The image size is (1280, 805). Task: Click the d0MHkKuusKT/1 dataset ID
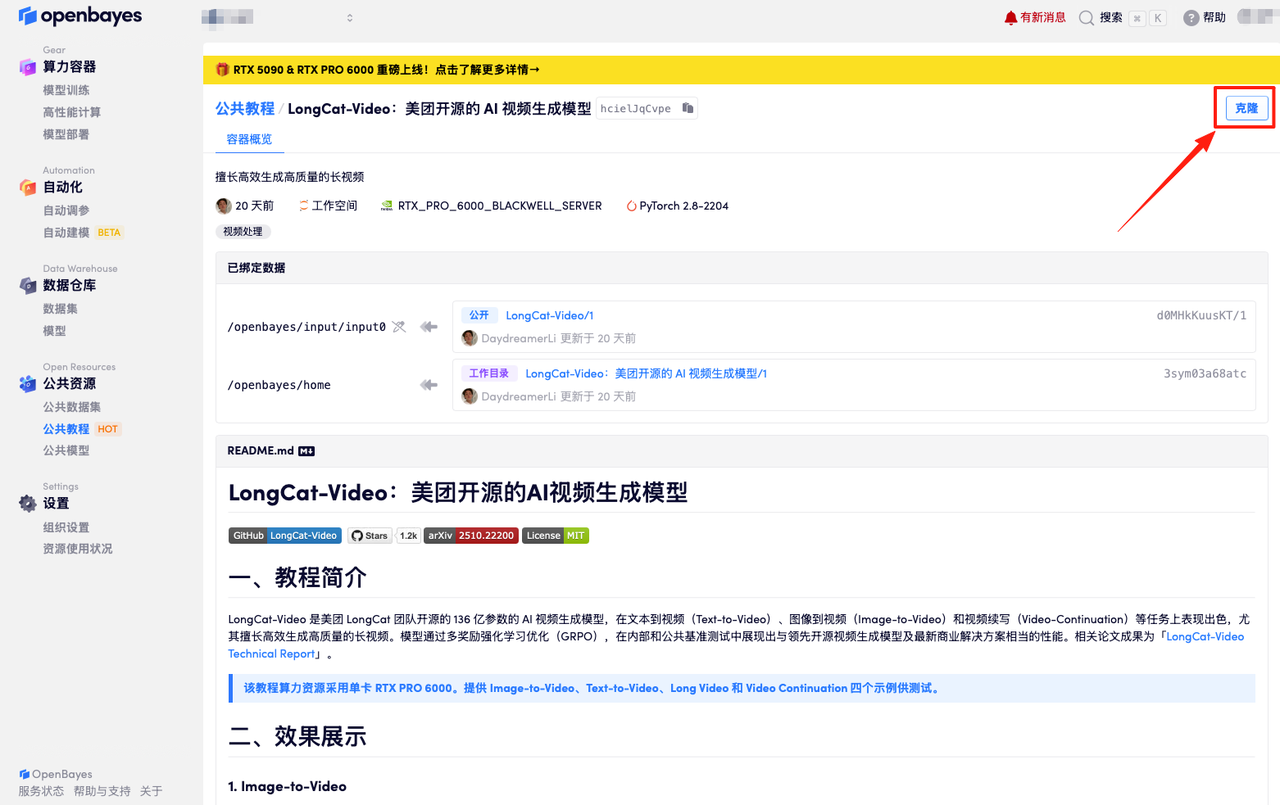(1201, 315)
